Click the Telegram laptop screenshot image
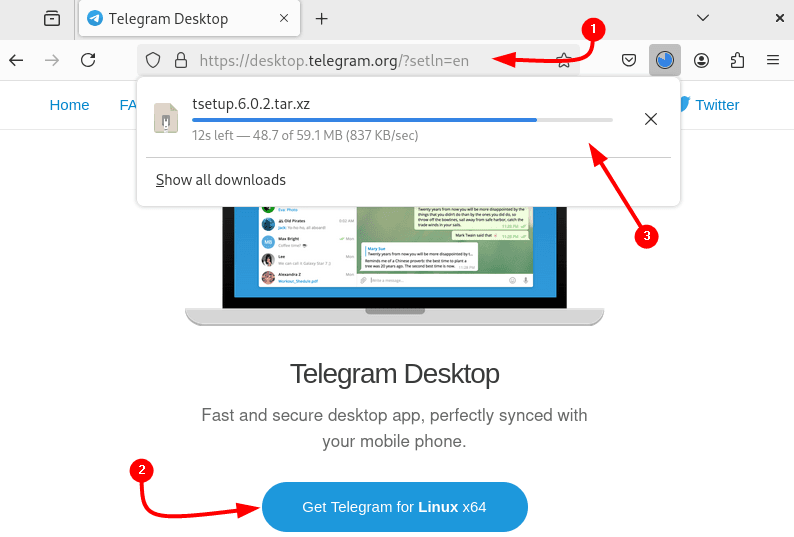This screenshot has height=537, width=794. [394, 265]
